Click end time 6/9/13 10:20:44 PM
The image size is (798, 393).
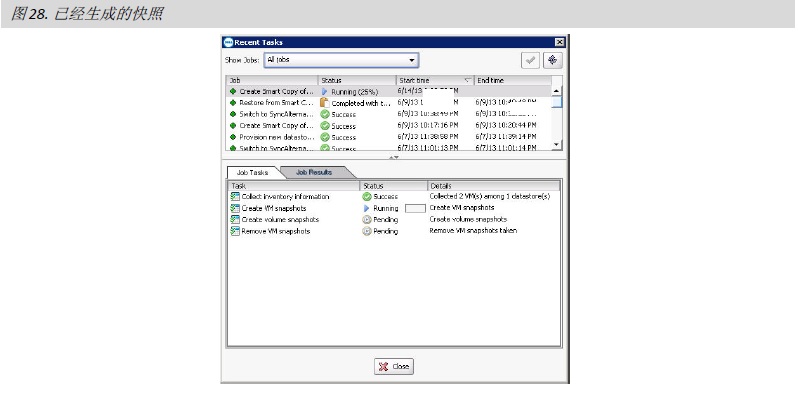(506, 125)
